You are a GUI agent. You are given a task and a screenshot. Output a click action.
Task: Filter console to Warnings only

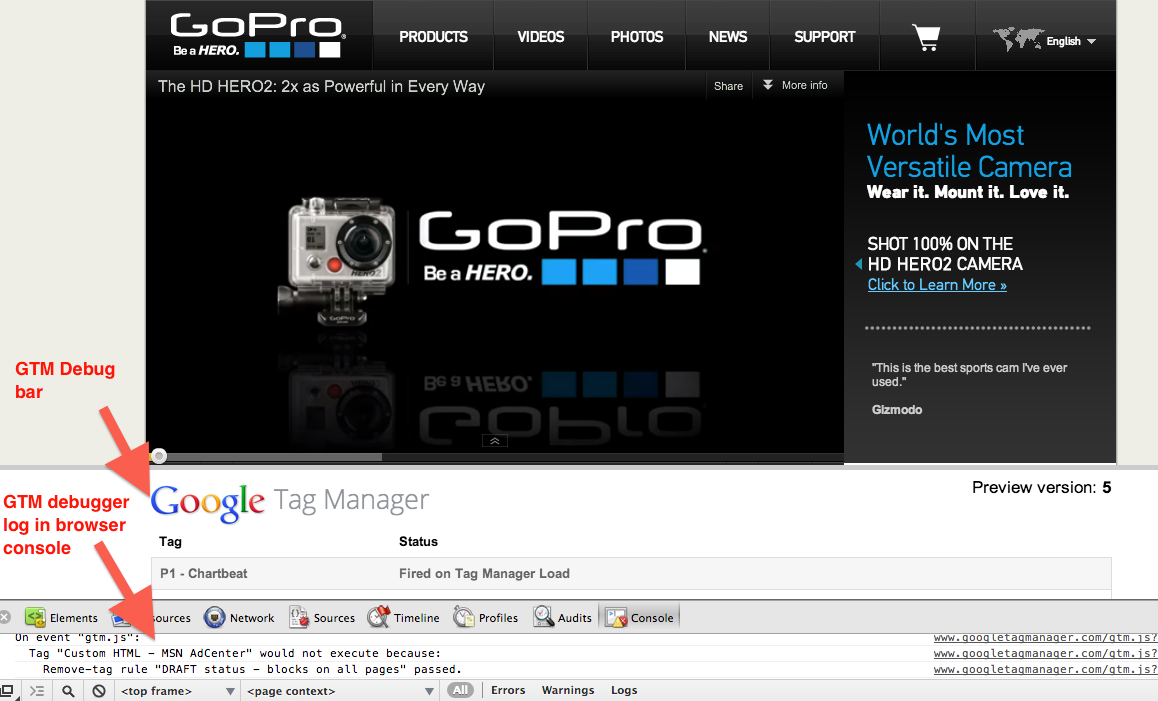tap(568, 690)
